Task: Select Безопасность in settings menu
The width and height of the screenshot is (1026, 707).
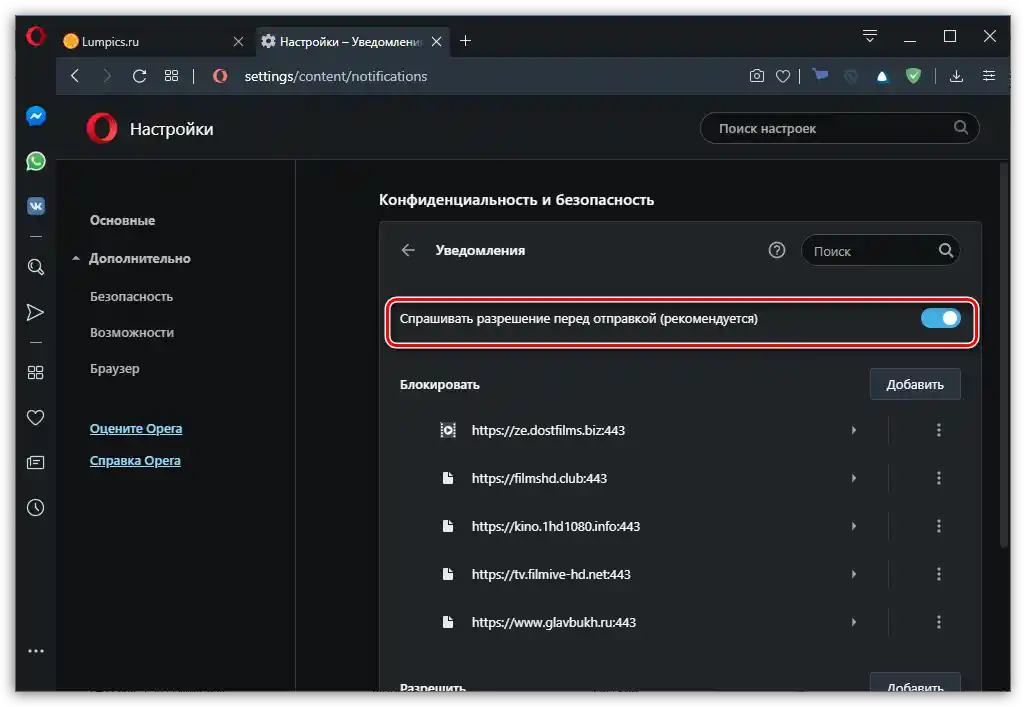Action: [x=131, y=296]
